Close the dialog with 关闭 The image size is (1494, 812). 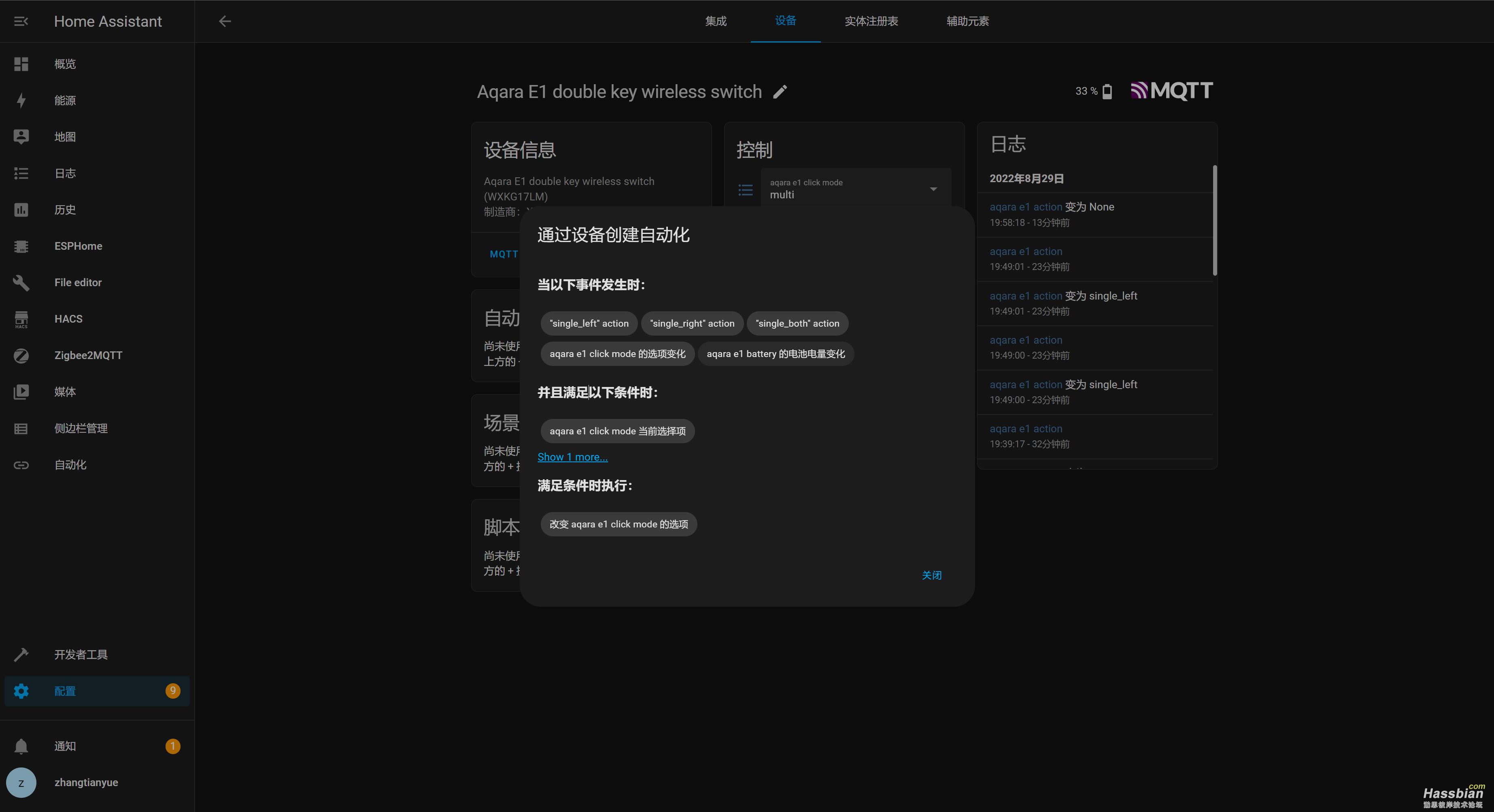(x=932, y=575)
